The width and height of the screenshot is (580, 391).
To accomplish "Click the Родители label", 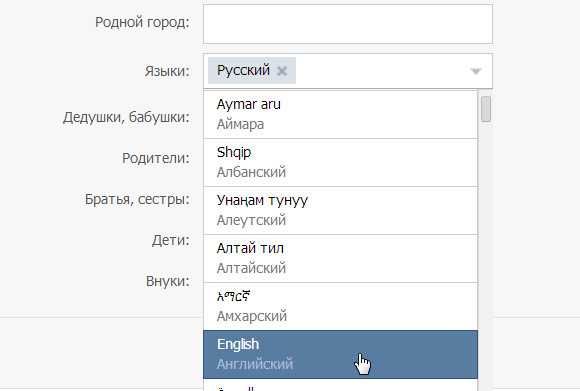I will (x=156, y=158).
